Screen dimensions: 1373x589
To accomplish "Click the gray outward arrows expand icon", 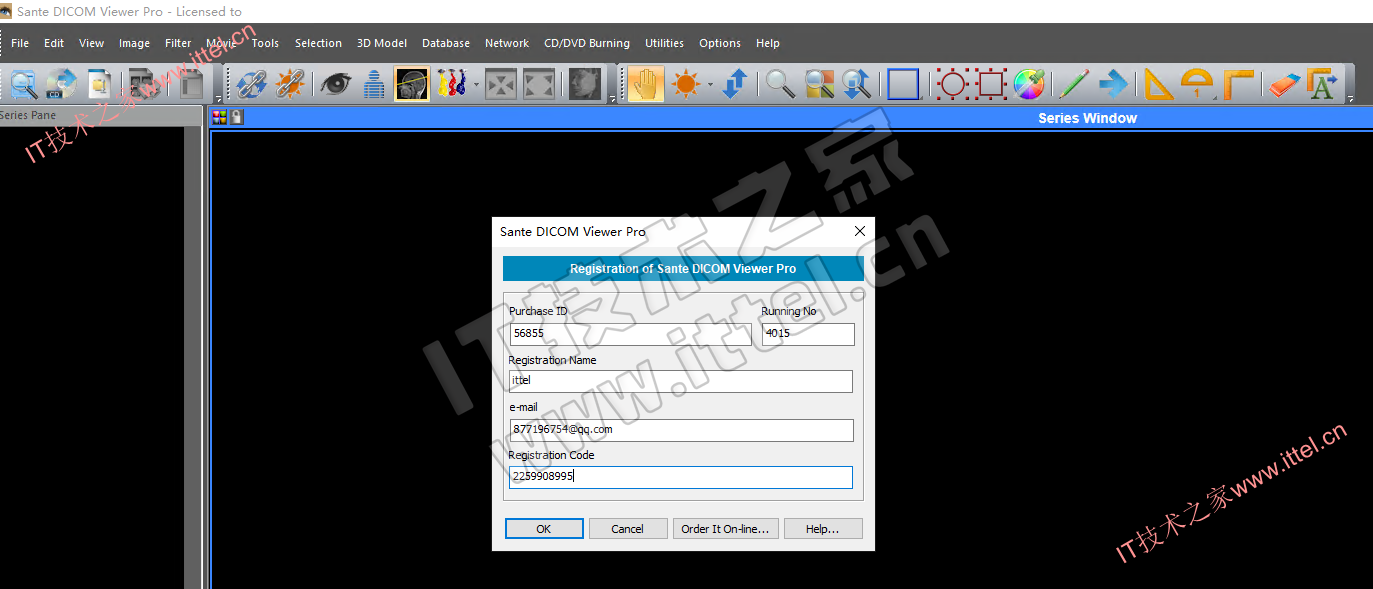I will coord(539,84).
